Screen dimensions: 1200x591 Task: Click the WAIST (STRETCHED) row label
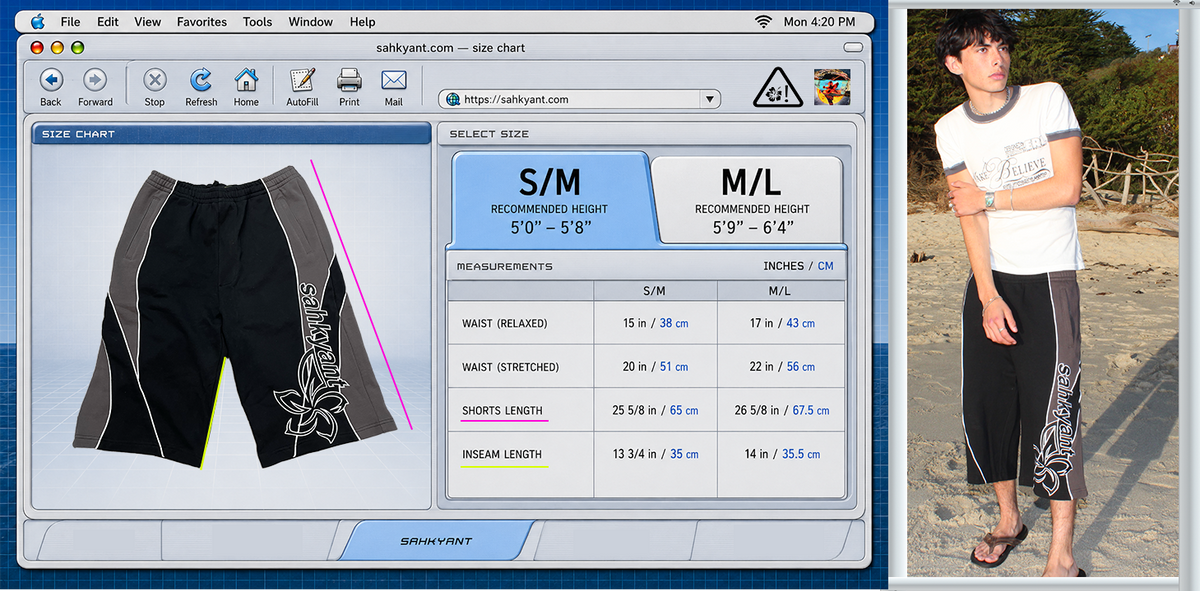[x=510, y=367]
